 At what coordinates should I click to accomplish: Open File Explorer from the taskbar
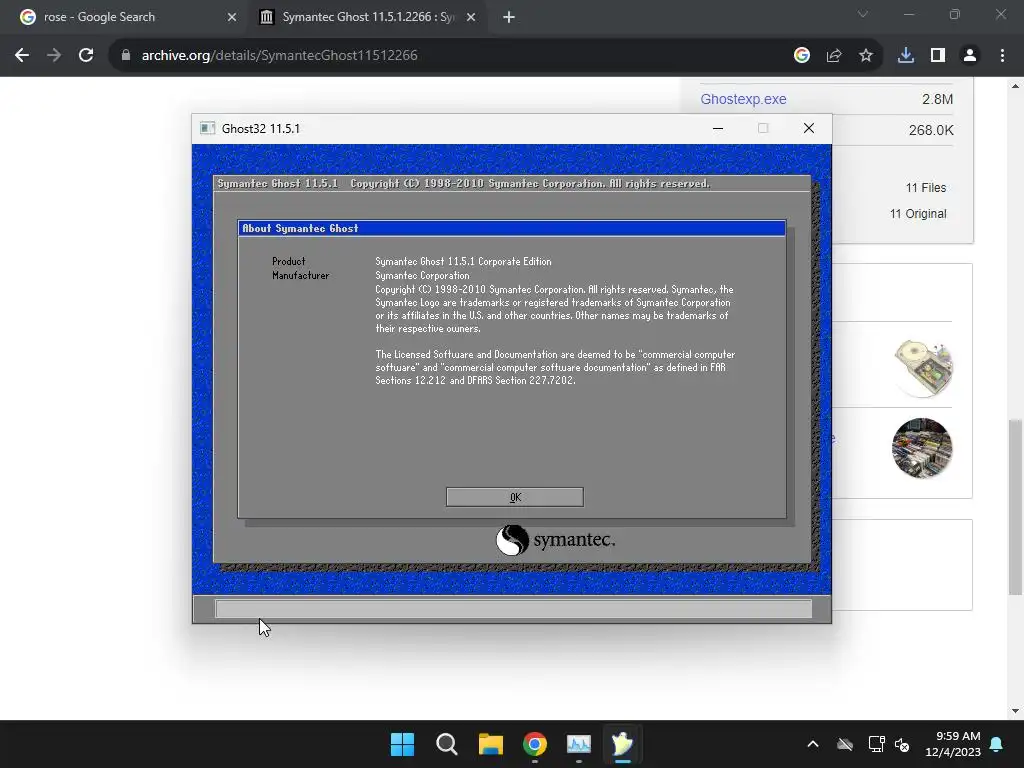490,744
